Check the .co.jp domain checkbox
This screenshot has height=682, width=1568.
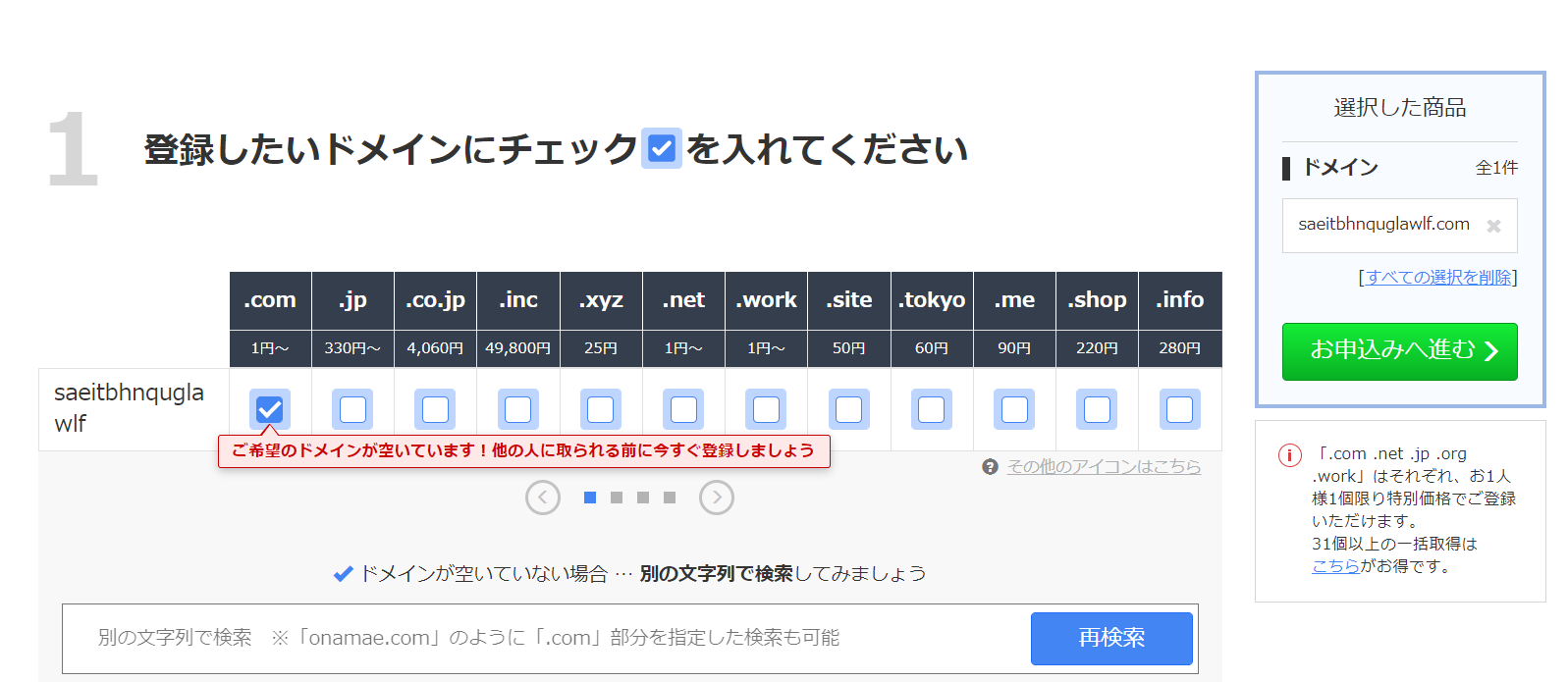tap(435, 409)
